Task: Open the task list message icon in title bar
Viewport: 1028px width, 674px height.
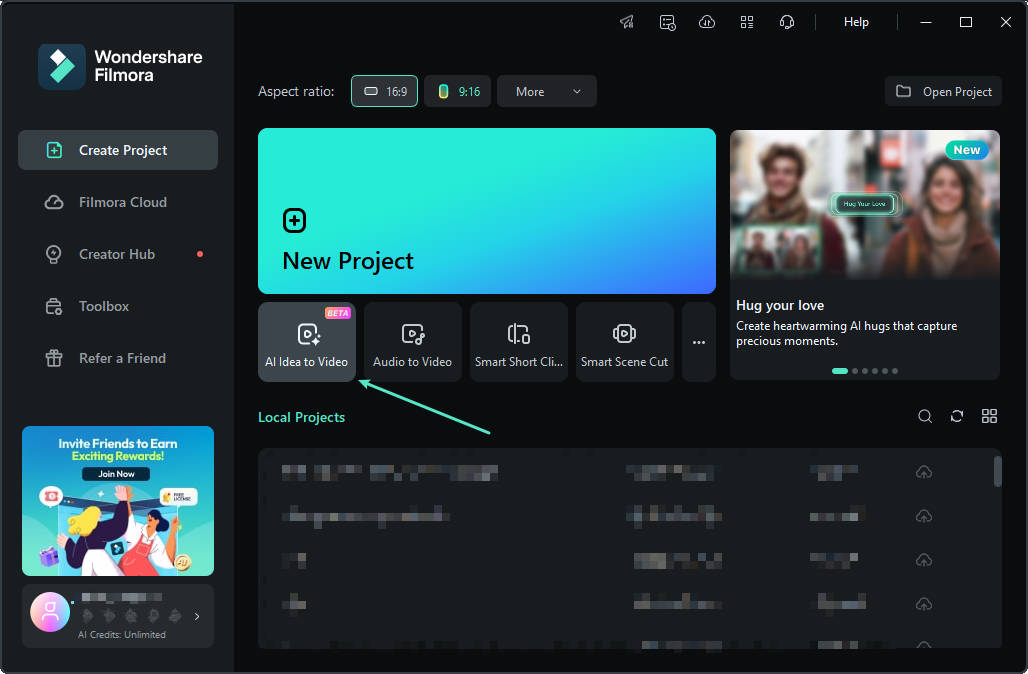Action: [x=667, y=22]
